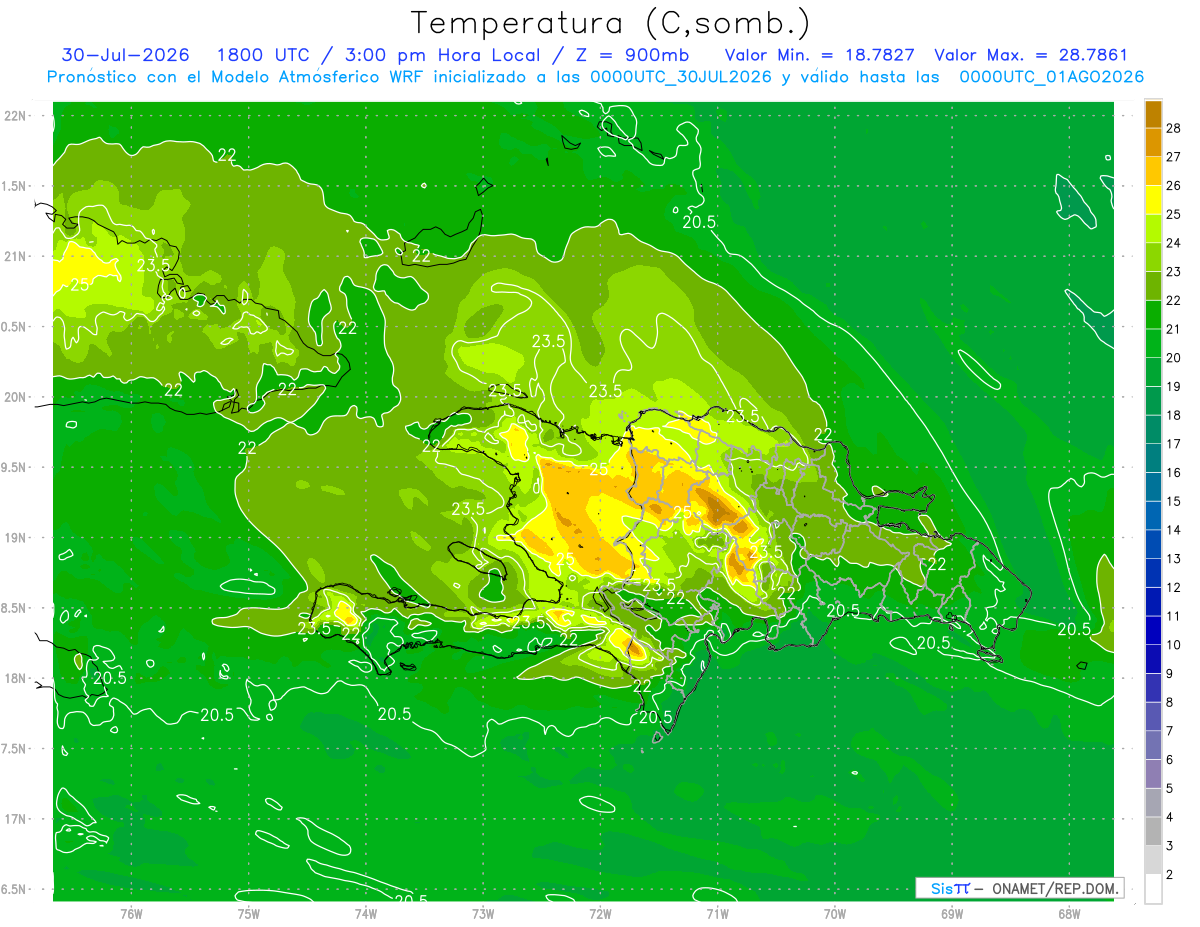
Task: Click the "0000UTC_01AGO2026" valid-until timestamp
Action: coord(1051,77)
